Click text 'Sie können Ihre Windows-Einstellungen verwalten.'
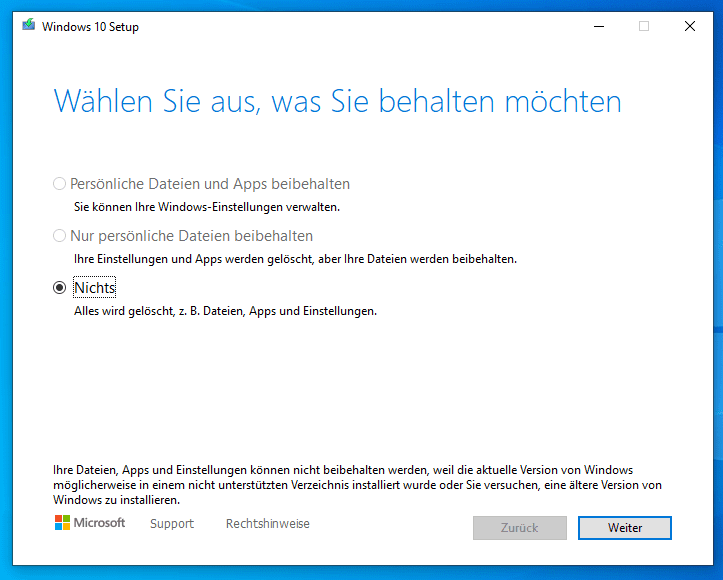723x580 pixels. 207,207
